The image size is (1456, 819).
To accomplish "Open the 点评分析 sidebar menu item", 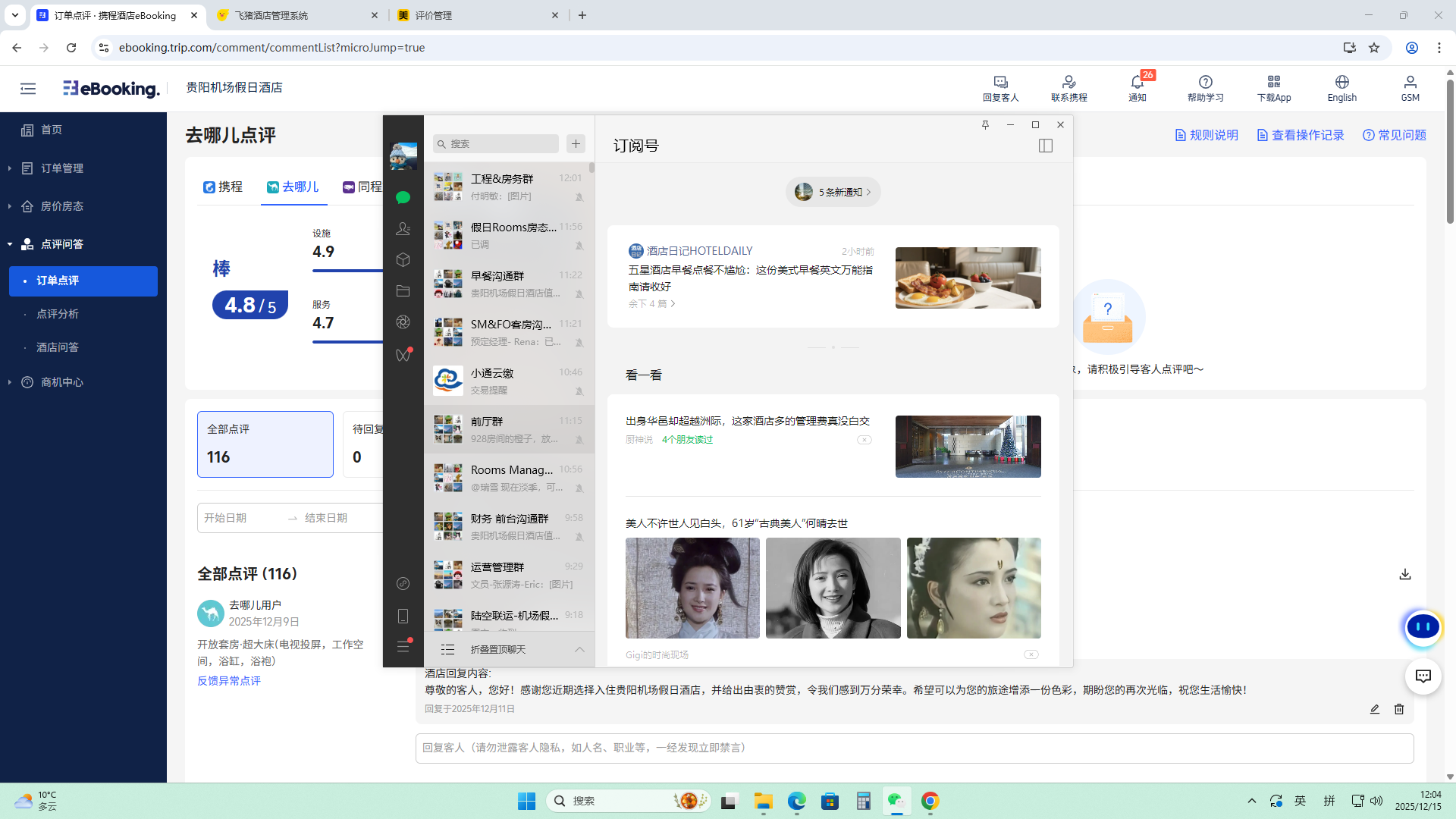I will click(x=58, y=314).
